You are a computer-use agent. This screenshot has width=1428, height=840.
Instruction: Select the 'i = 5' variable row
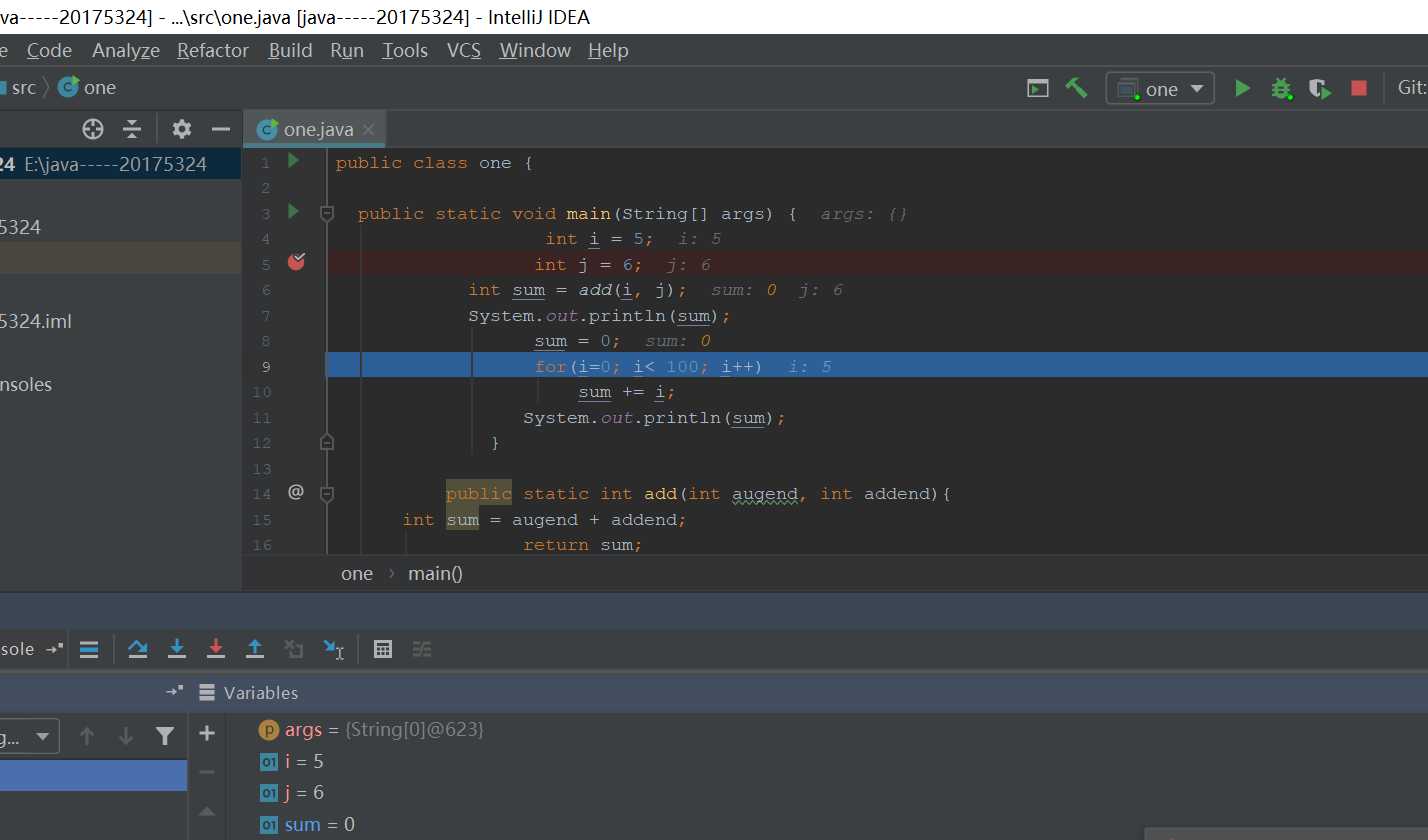[x=291, y=762]
